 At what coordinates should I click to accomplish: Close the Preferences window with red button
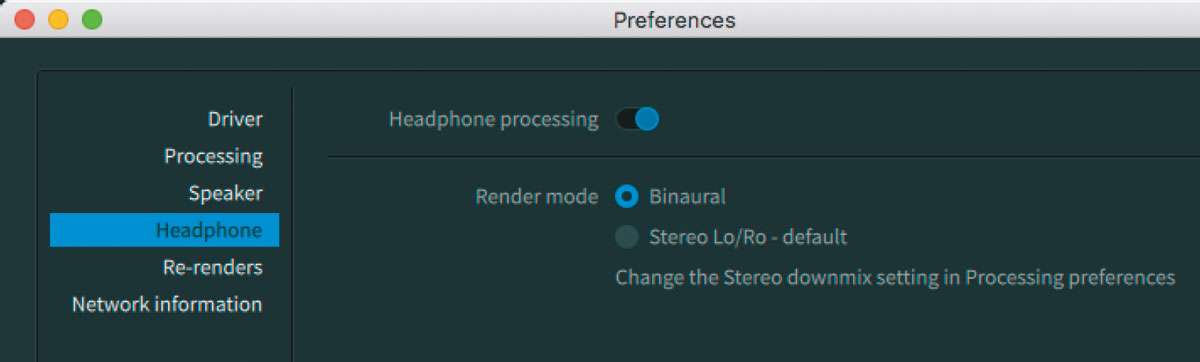point(25,19)
